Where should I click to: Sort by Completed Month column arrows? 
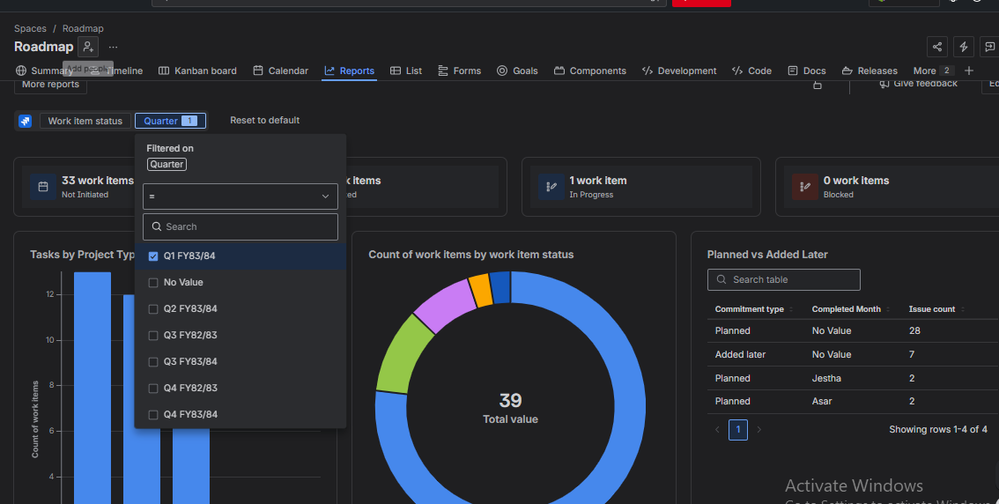888,310
